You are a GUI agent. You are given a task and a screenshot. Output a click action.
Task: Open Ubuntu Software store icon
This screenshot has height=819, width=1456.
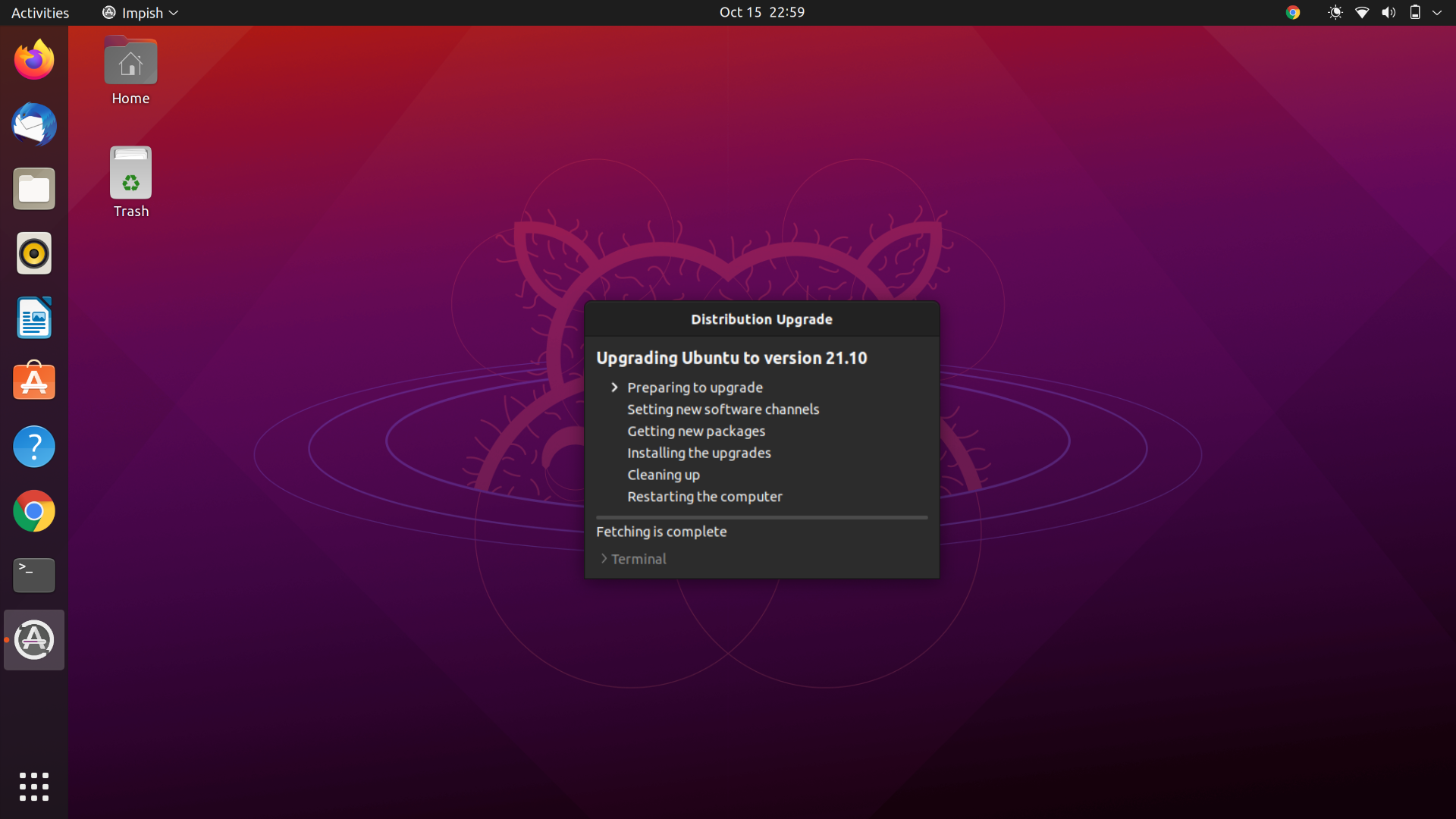pos(34,382)
